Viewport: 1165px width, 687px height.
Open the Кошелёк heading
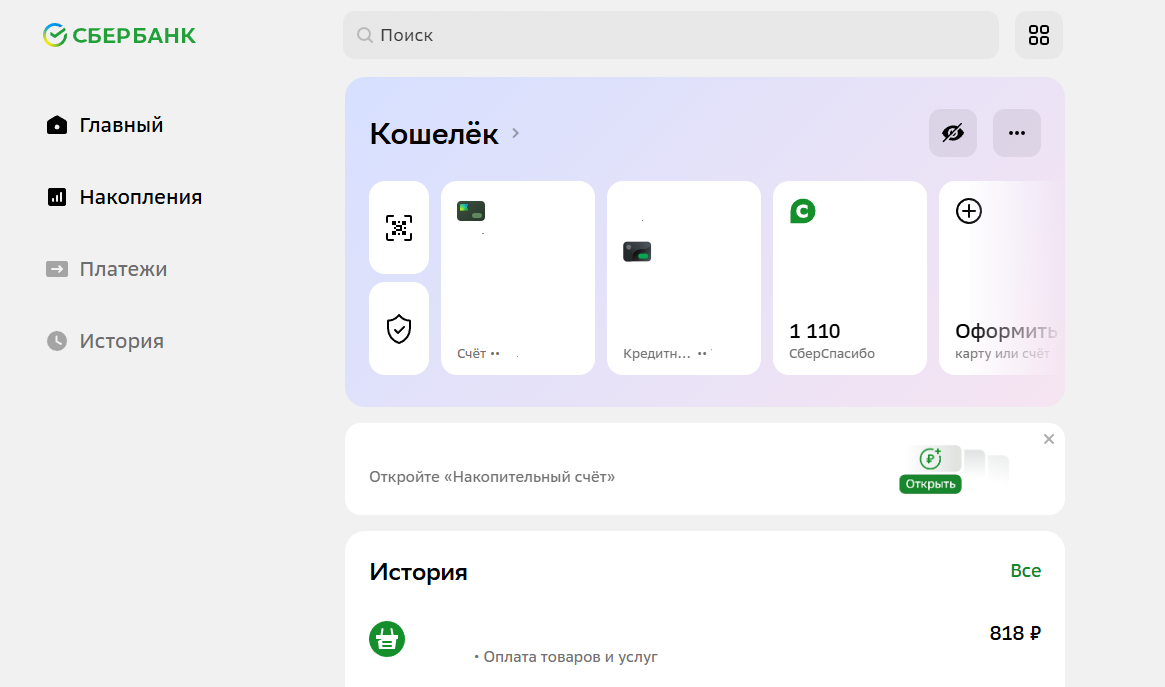[x=434, y=134]
